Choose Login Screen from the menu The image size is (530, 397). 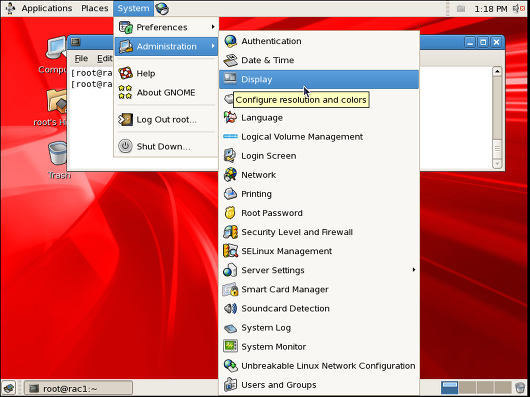pyautogui.click(x=319, y=156)
